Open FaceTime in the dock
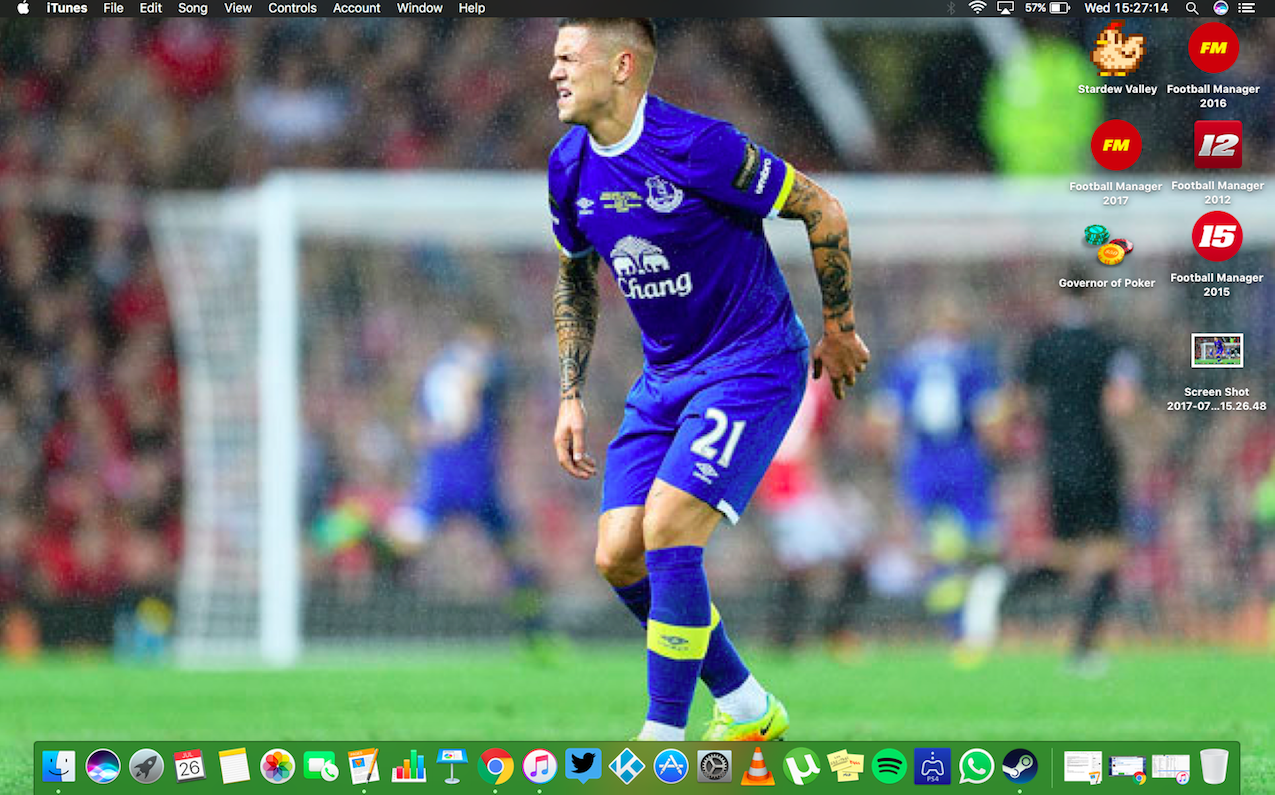The image size is (1275, 795). (x=321, y=767)
